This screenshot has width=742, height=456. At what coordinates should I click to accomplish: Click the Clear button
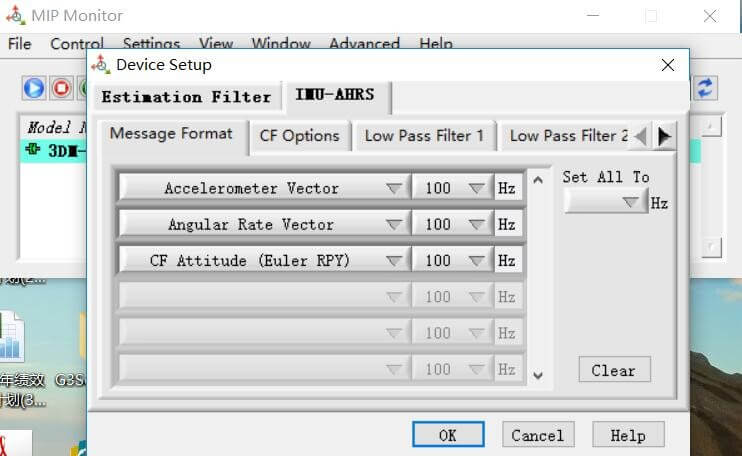tap(613, 370)
